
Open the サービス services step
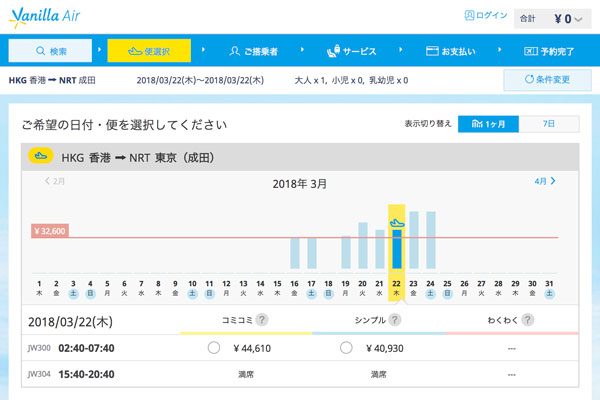point(352,51)
